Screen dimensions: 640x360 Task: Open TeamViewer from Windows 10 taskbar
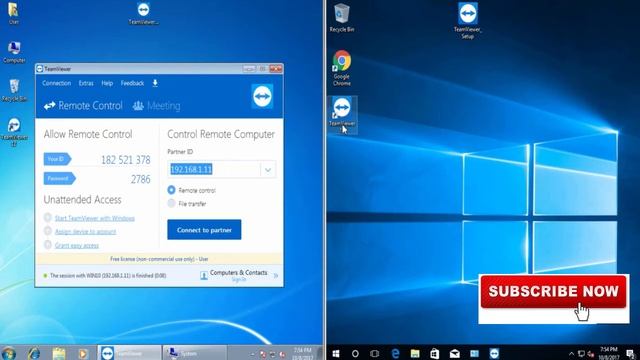click(494, 353)
